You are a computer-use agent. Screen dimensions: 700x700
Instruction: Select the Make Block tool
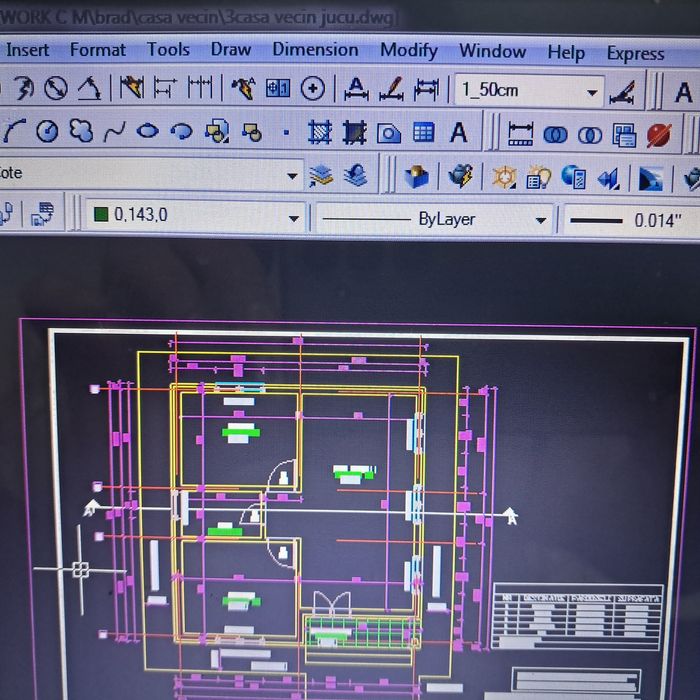click(252, 132)
